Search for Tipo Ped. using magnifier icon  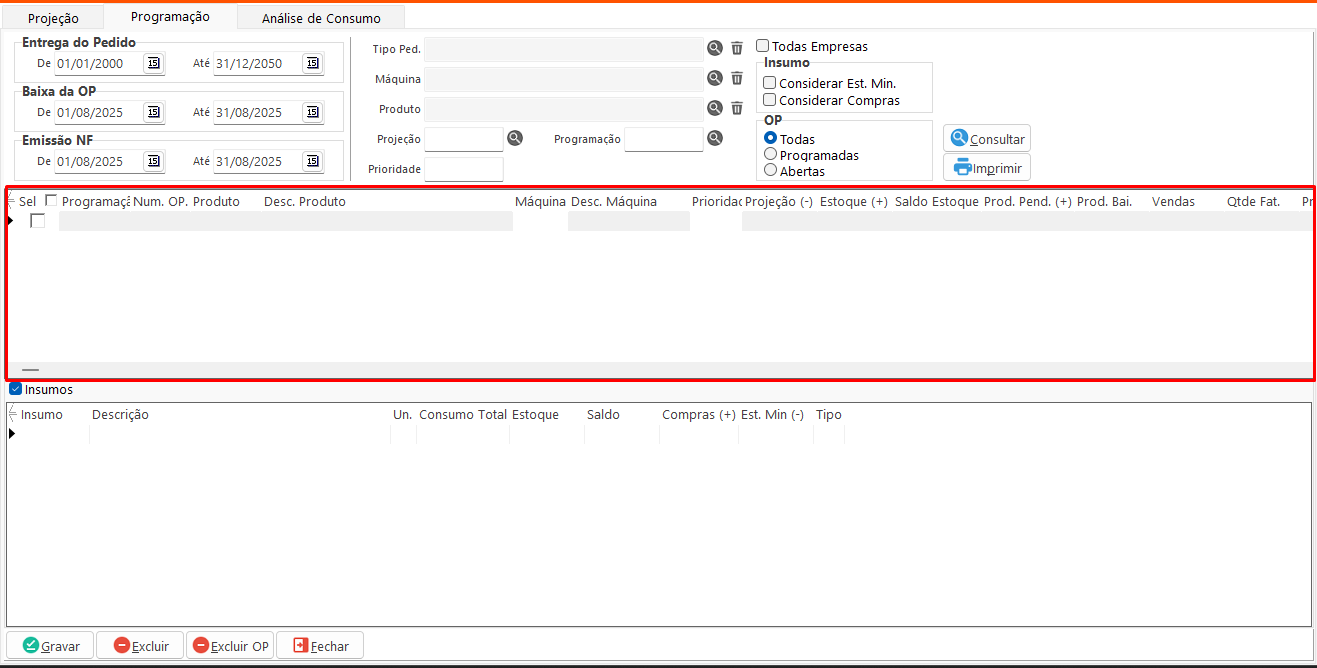tap(715, 48)
